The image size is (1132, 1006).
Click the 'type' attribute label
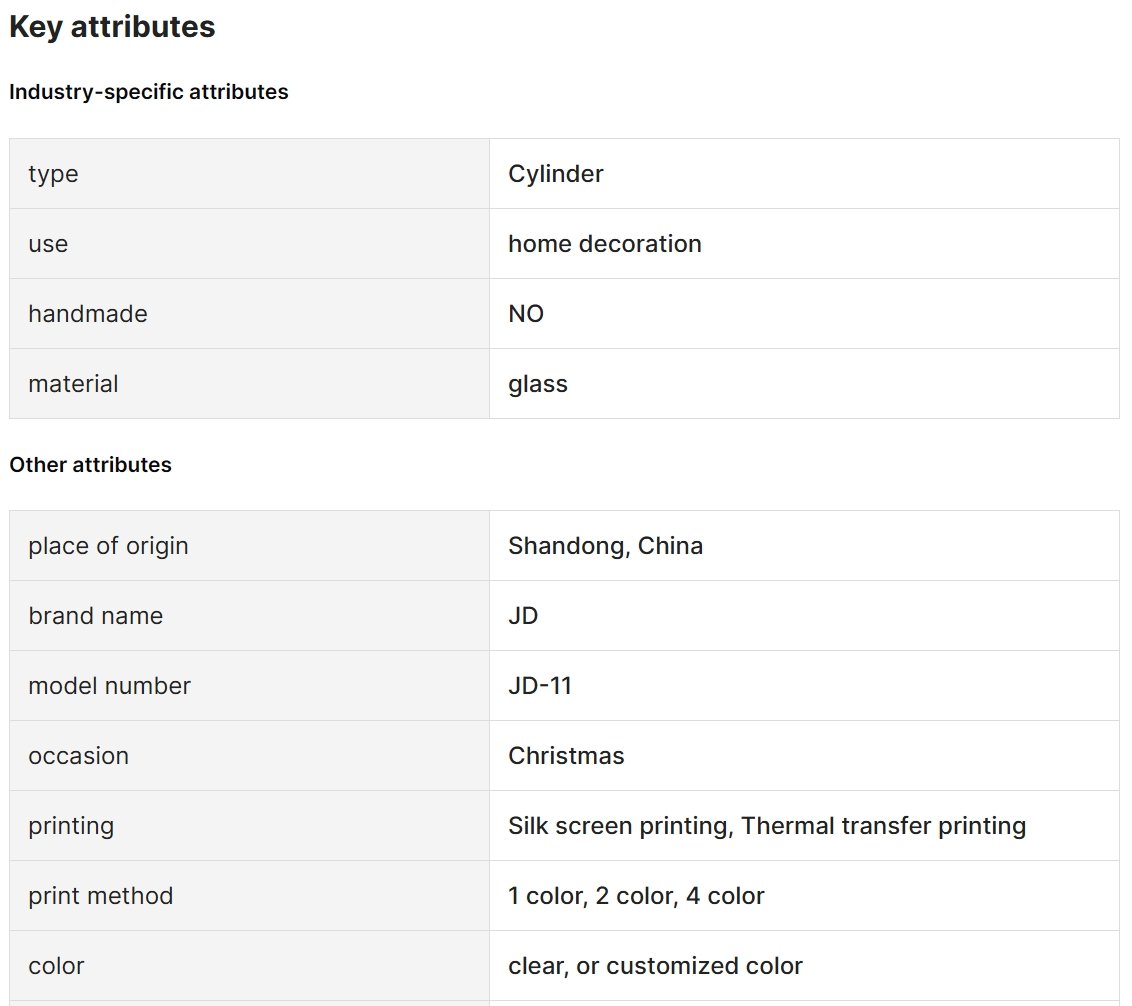click(53, 174)
